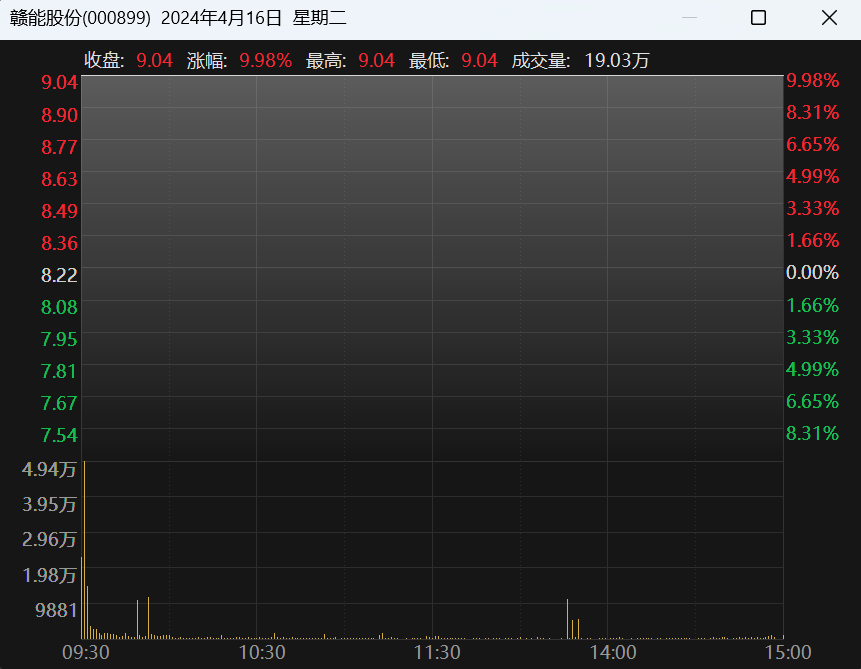
Task: Click the maximize window button
Action: point(758,18)
